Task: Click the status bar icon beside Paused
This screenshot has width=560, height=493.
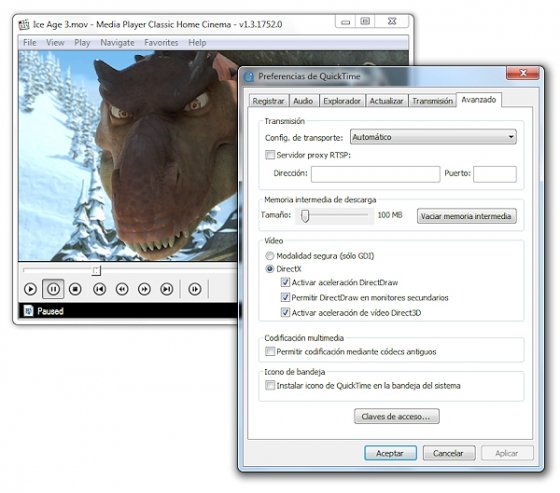Action: pyautogui.click(x=28, y=311)
